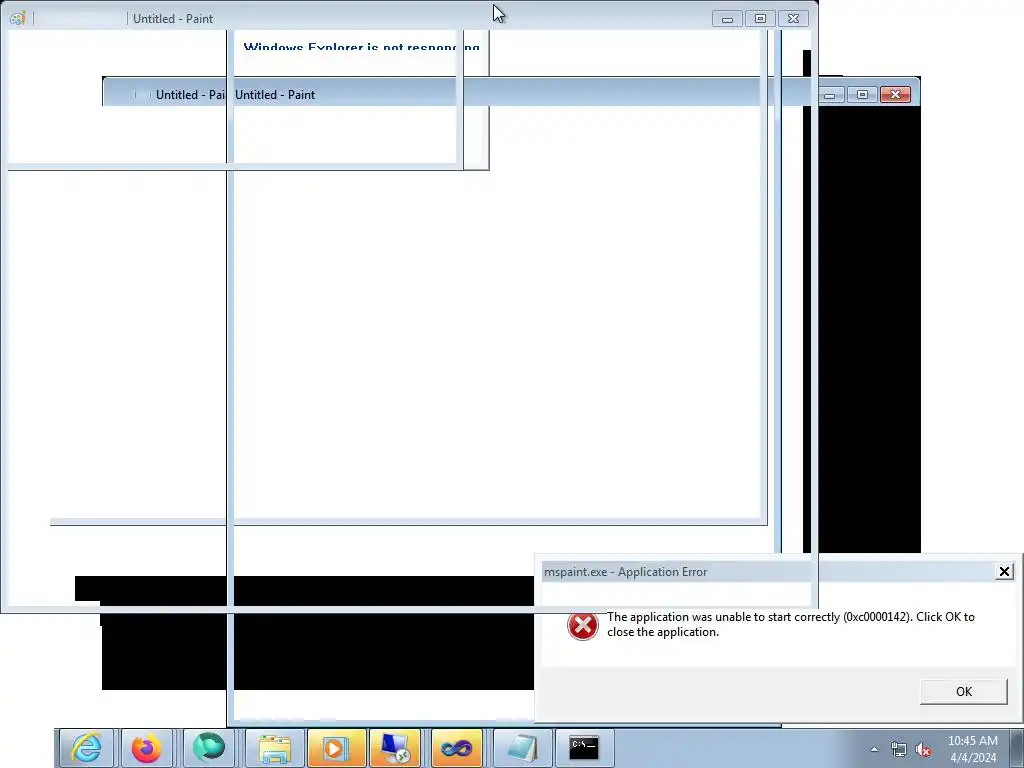
Task: Close the mspaint.exe Application Error dialog
Action: click(1004, 572)
